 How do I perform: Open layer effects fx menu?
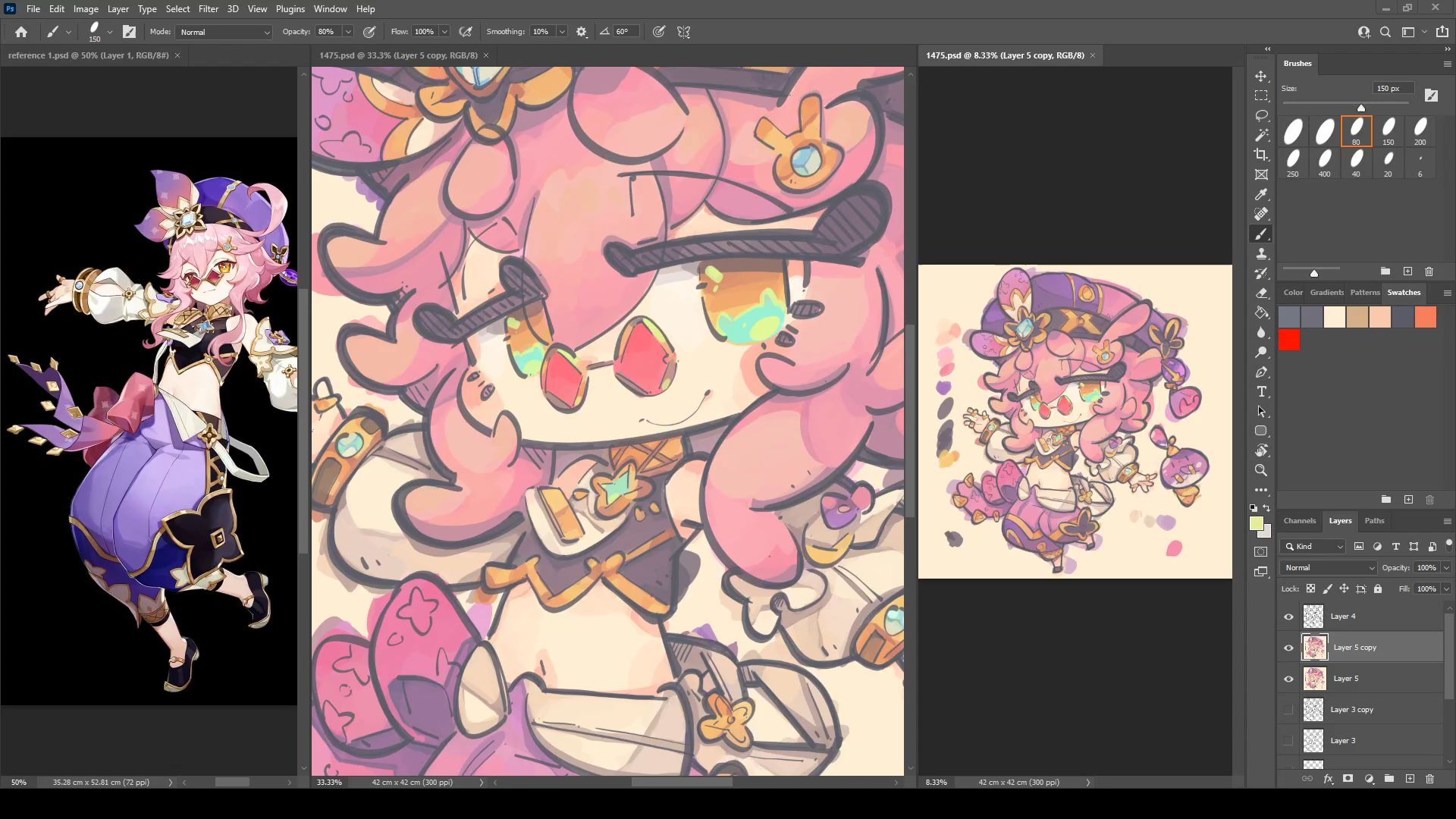(1328, 779)
